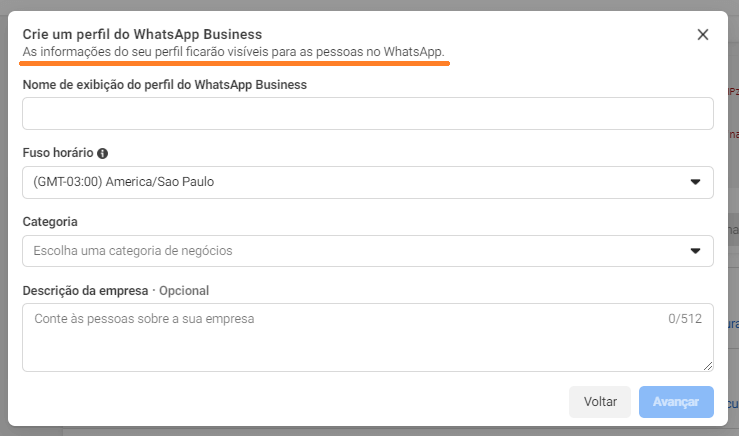
Task: Click the Categoria label text
Action: pos(50,222)
